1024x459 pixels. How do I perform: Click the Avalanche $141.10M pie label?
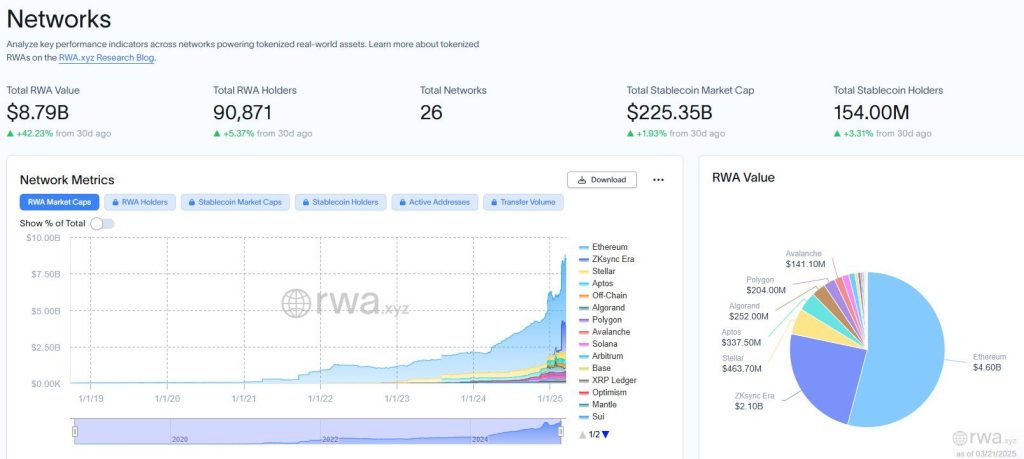[805, 259]
